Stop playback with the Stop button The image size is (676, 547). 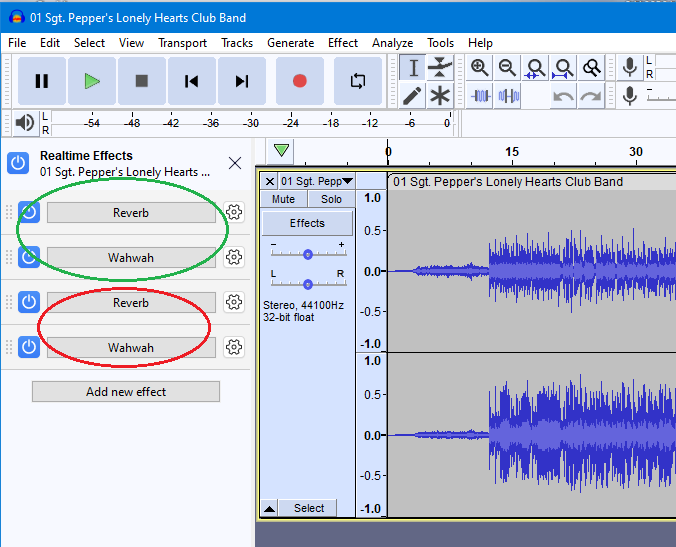142,81
